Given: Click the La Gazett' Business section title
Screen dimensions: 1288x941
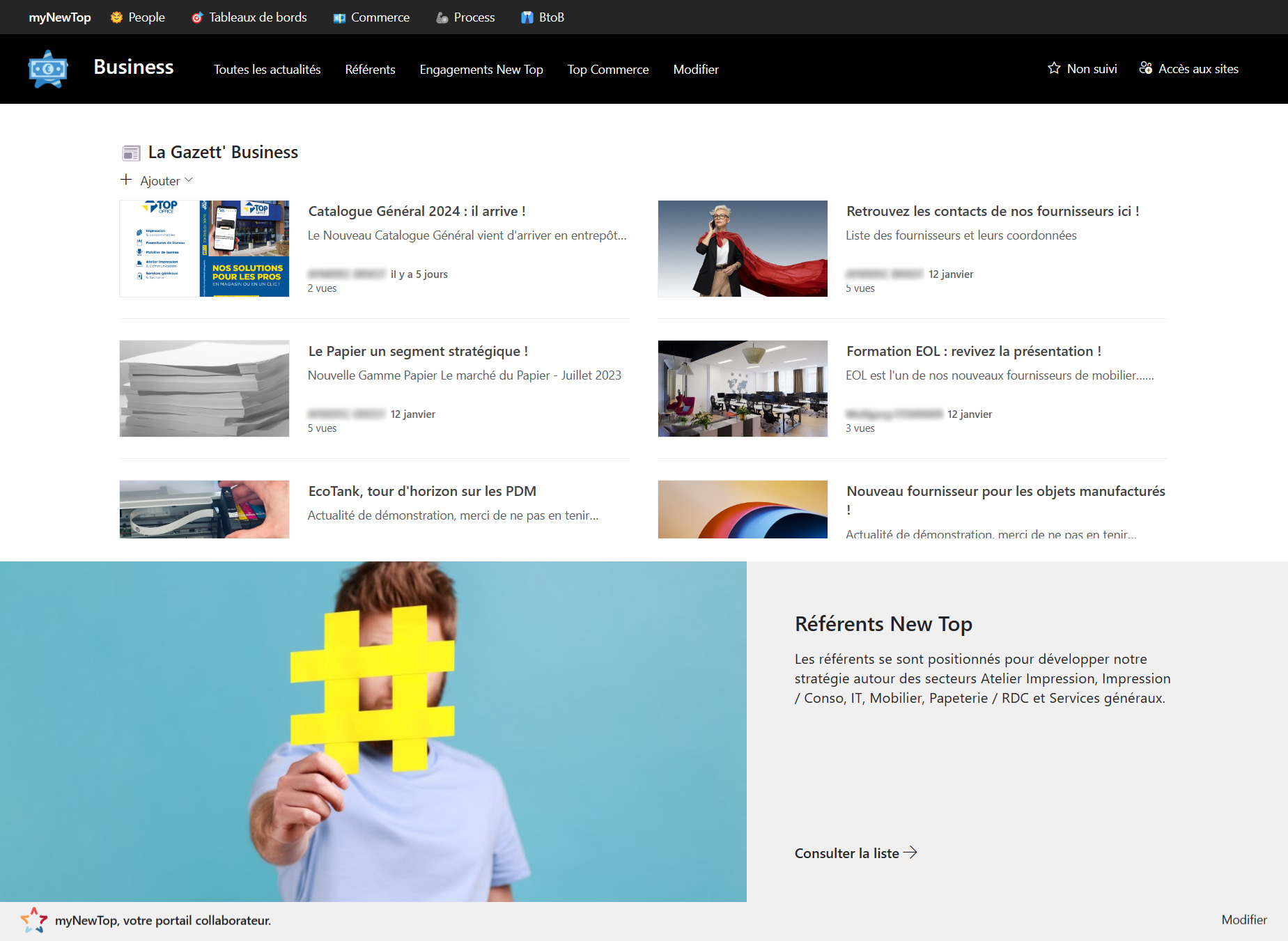Looking at the screenshot, I should [223, 153].
